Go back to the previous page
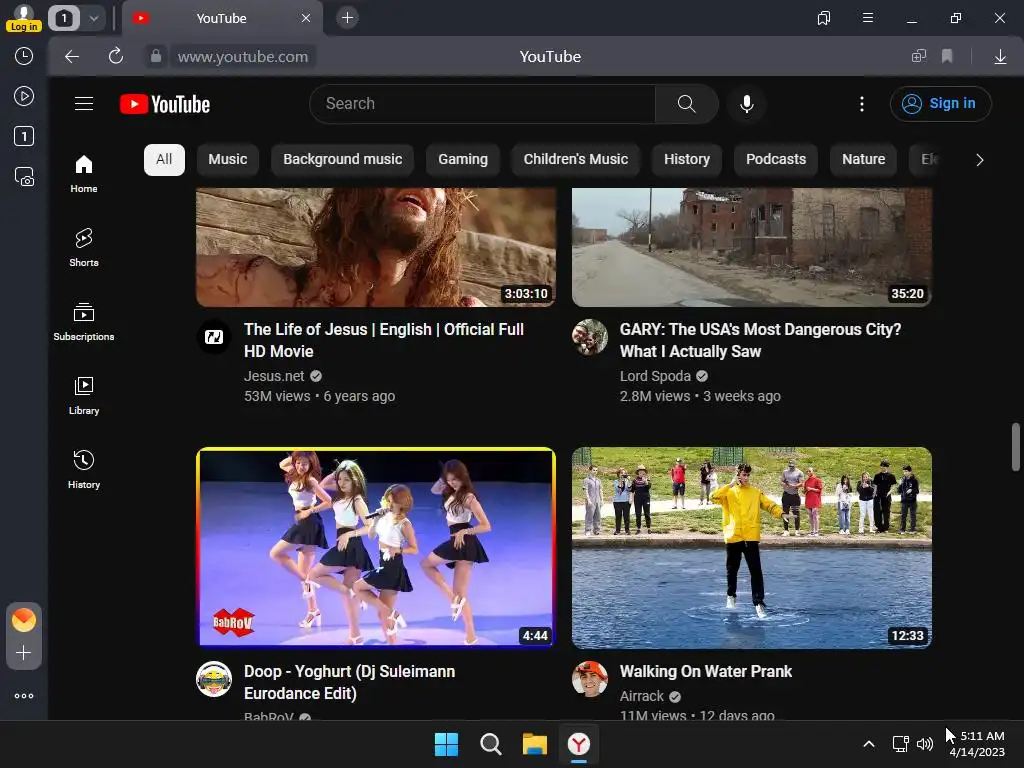Screen dimensions: 1024x768 click(72, 57)
